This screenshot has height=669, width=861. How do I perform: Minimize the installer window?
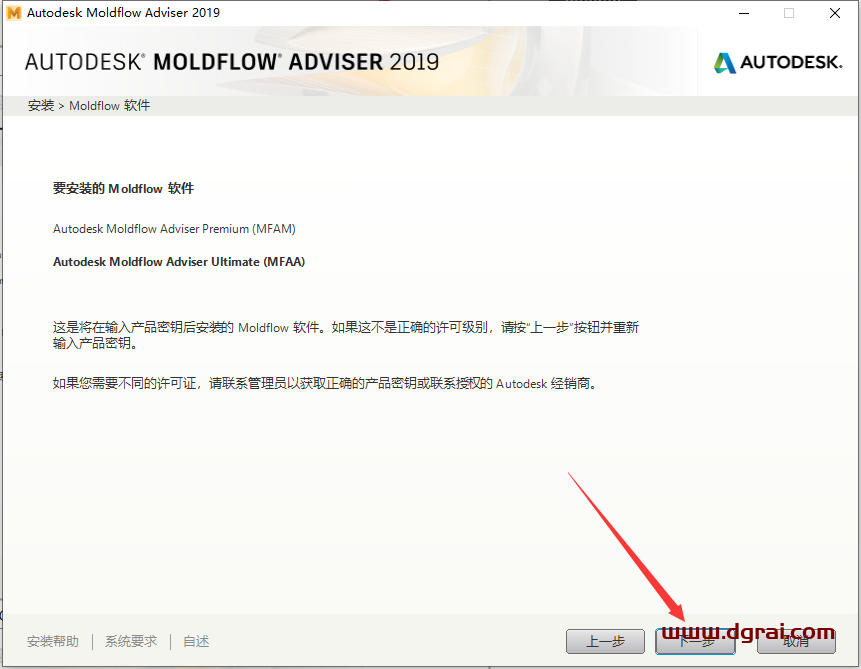pos(744,13)
